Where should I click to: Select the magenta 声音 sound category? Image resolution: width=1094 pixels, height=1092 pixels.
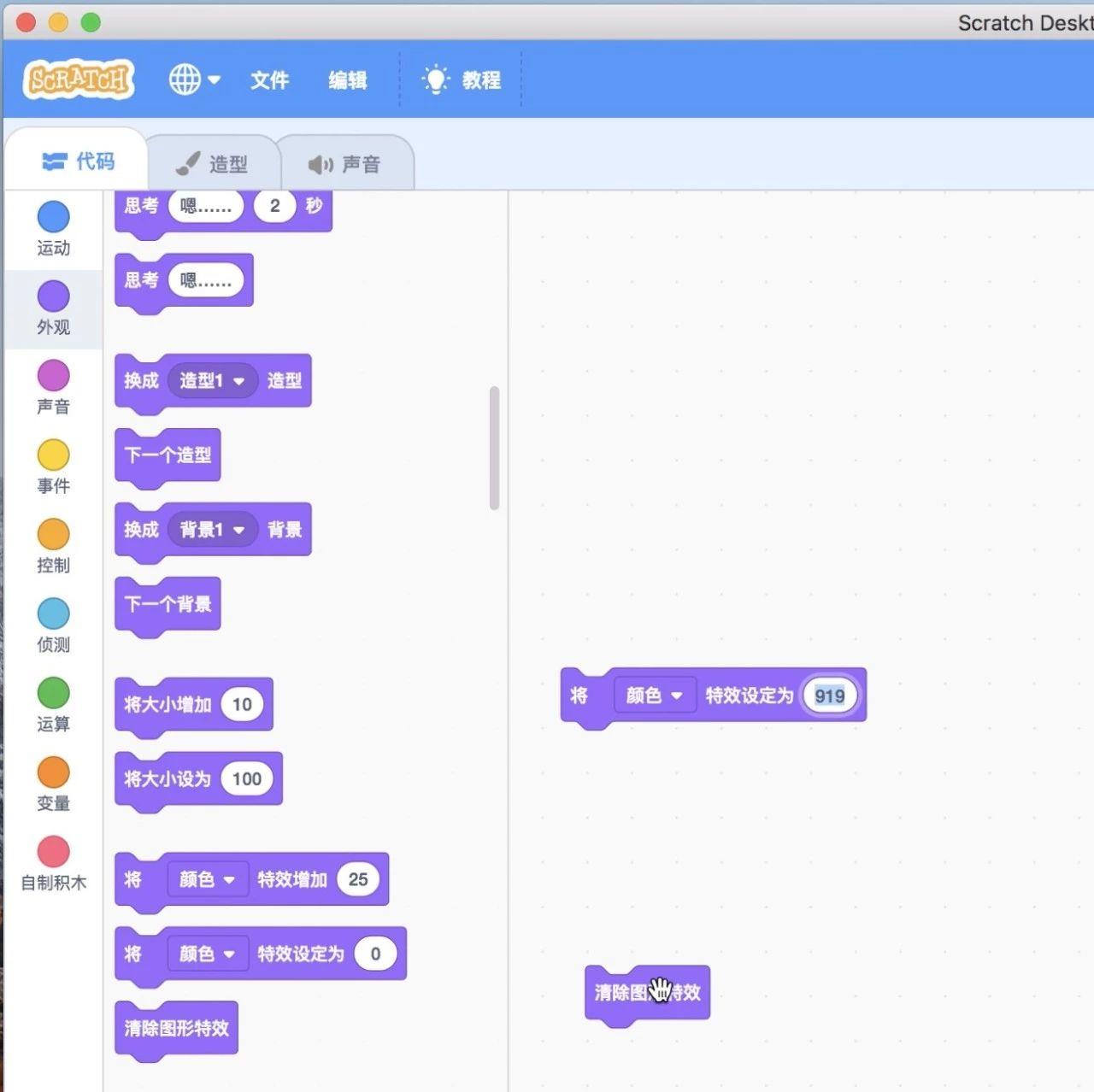[x=53, y=387]
